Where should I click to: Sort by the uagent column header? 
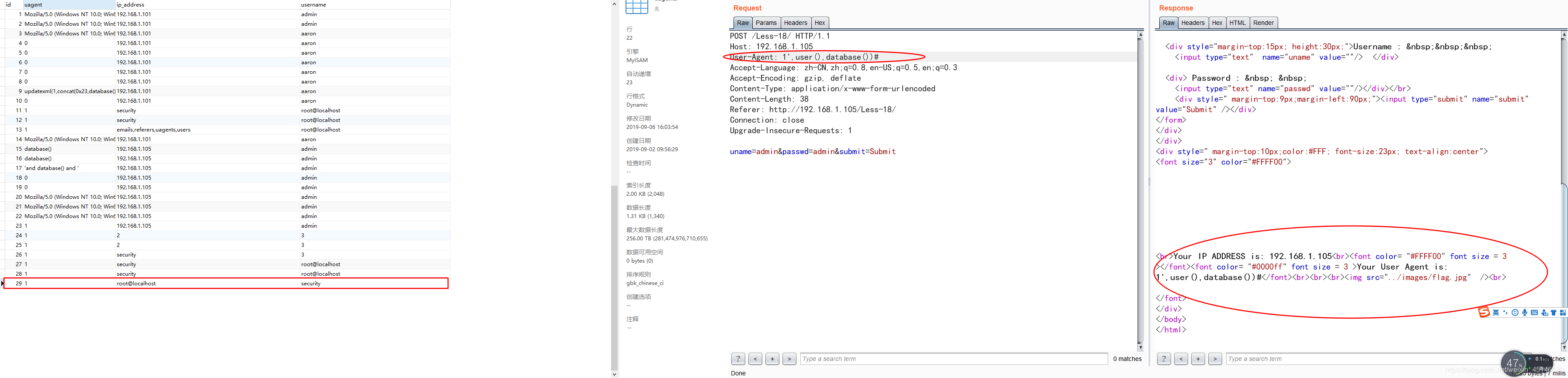pyautogui.click(x=69, y=4)
